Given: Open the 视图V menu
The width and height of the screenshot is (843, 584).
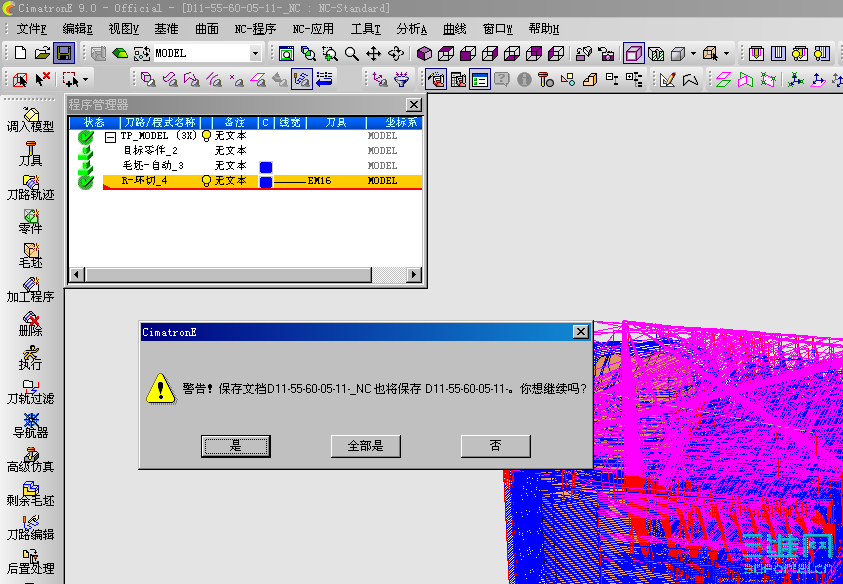Looking at the screenshot, I should (124, 29).
